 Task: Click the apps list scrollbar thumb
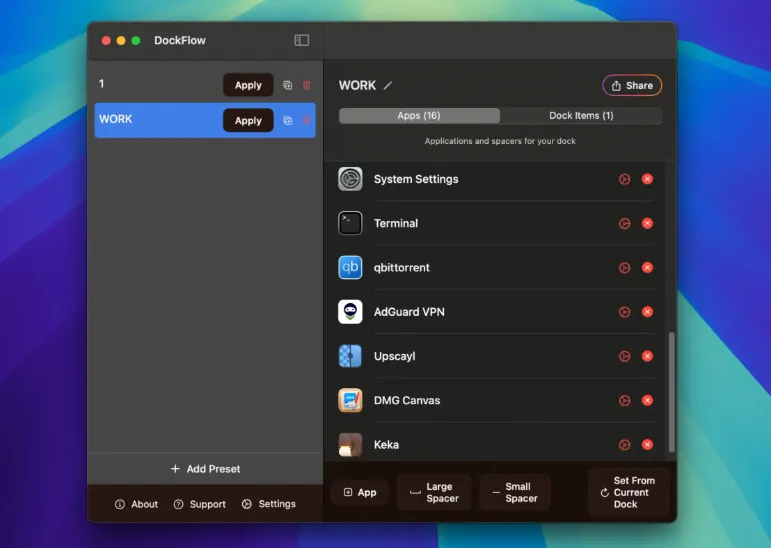click(672, 392)
